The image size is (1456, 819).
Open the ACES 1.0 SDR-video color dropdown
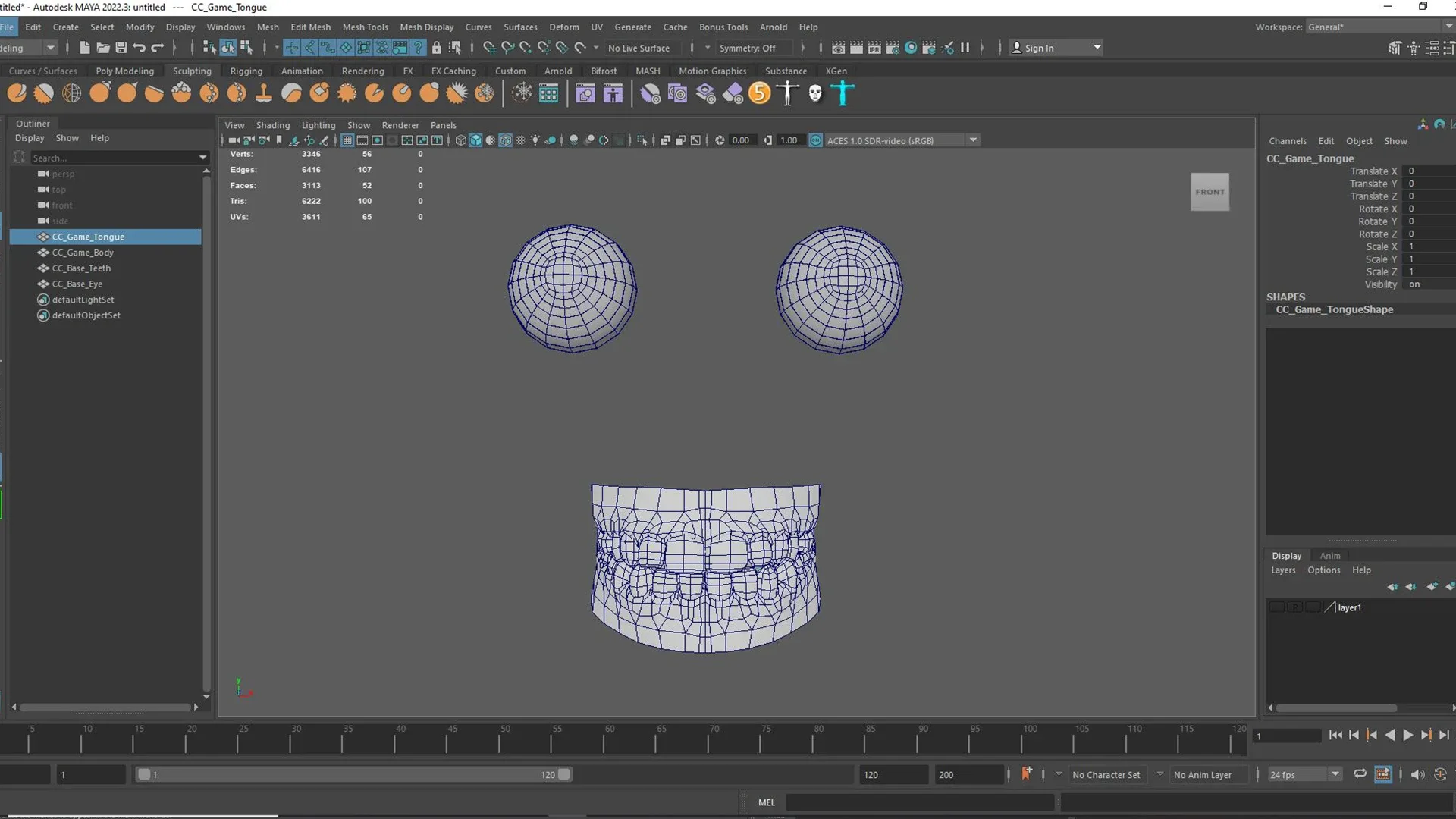pos(973,140)
